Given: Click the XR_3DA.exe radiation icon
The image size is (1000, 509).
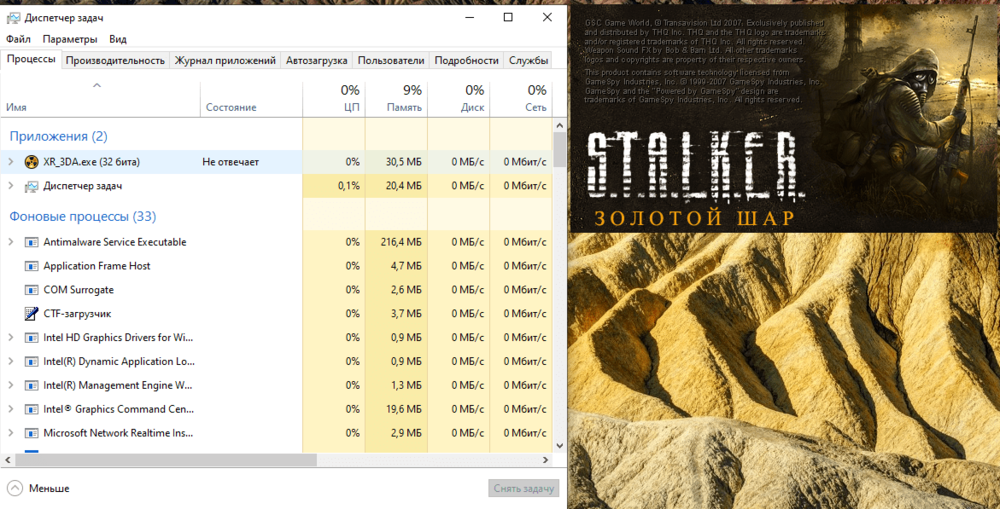Looking at the screenshot, I should pos(31,162).
